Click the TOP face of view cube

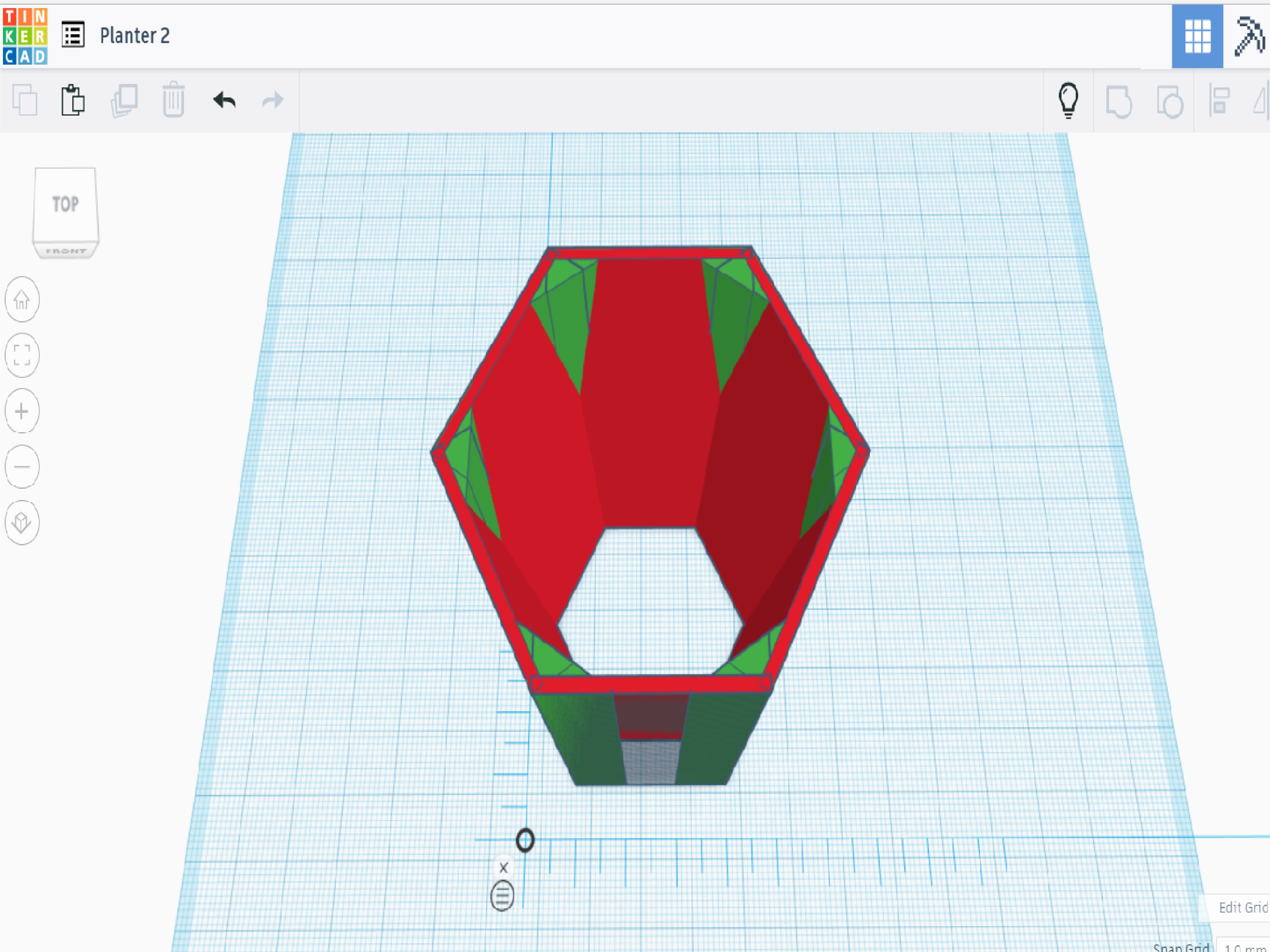click(65, 204)
